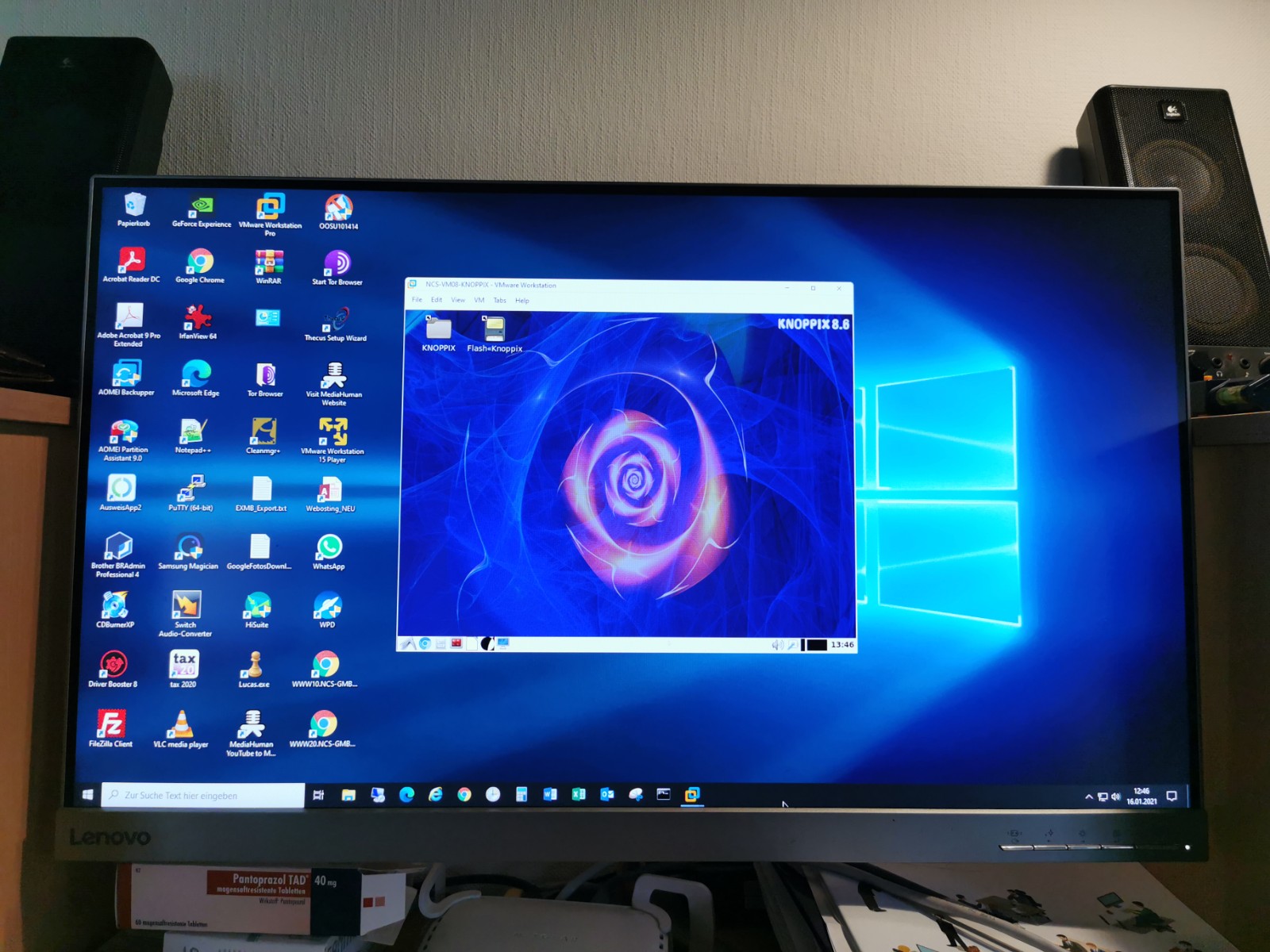Viewport: 1270px width, 952px height.
Task: Click VMware Workstation icon in taskbar
Action: click(x=692, y=794)
